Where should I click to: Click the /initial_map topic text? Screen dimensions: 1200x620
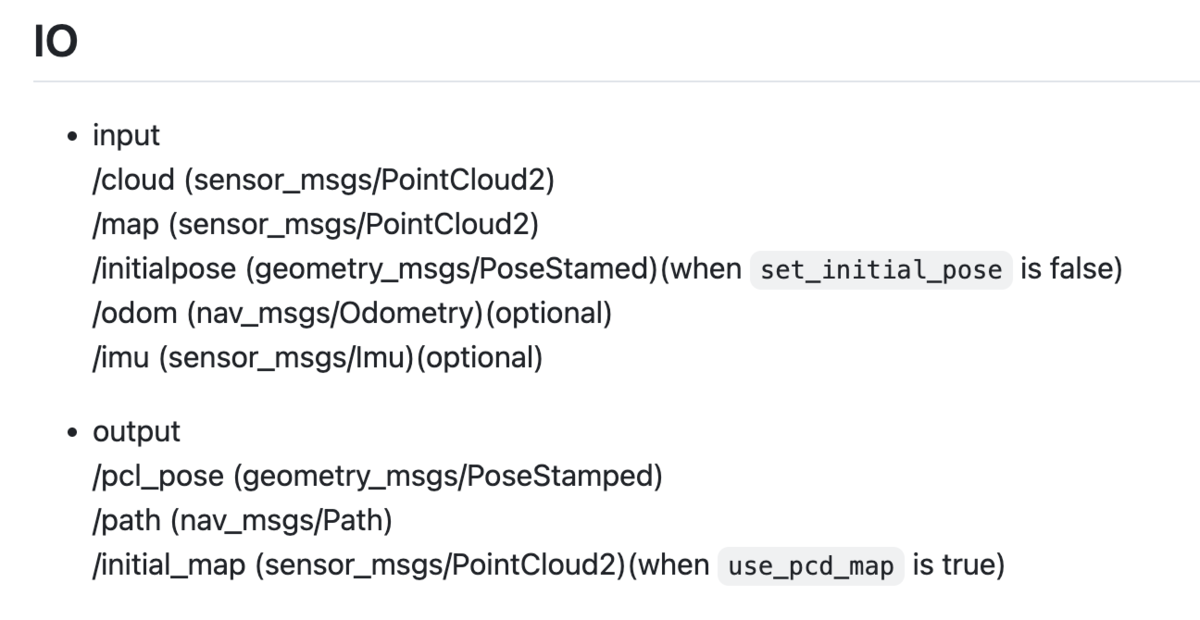coord(169,566)
